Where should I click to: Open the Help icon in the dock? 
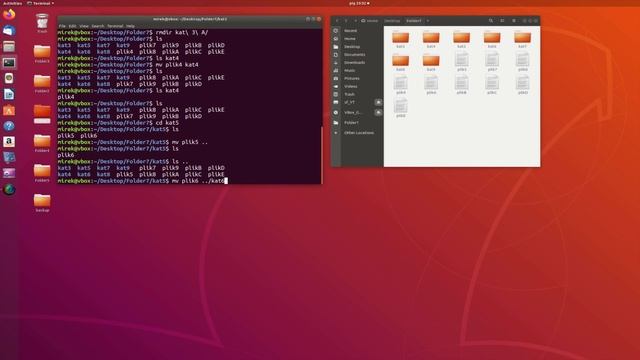(x=9, y=126)
